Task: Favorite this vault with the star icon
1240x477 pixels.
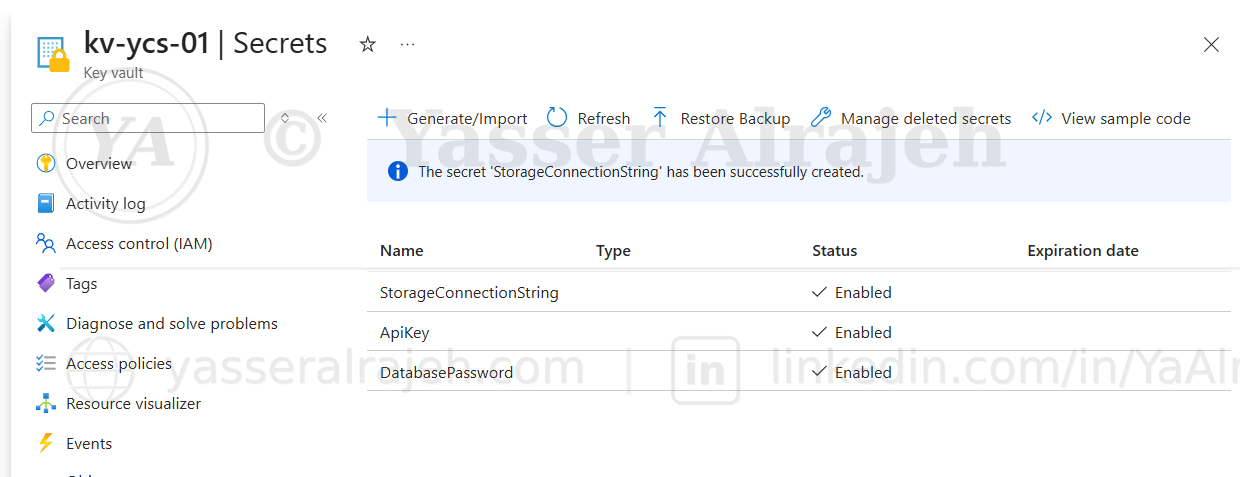Action: pyautogui.click(x=367, y=44)
